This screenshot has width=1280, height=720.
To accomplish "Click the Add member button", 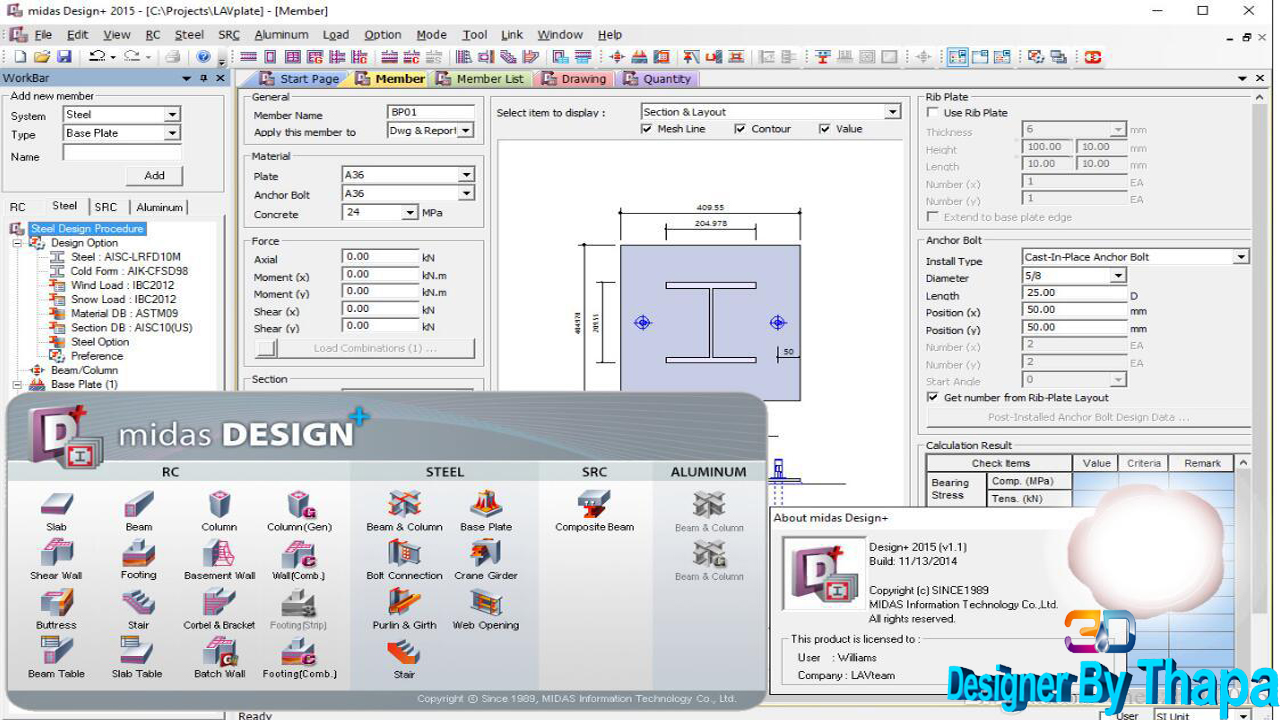I will 155,175.
